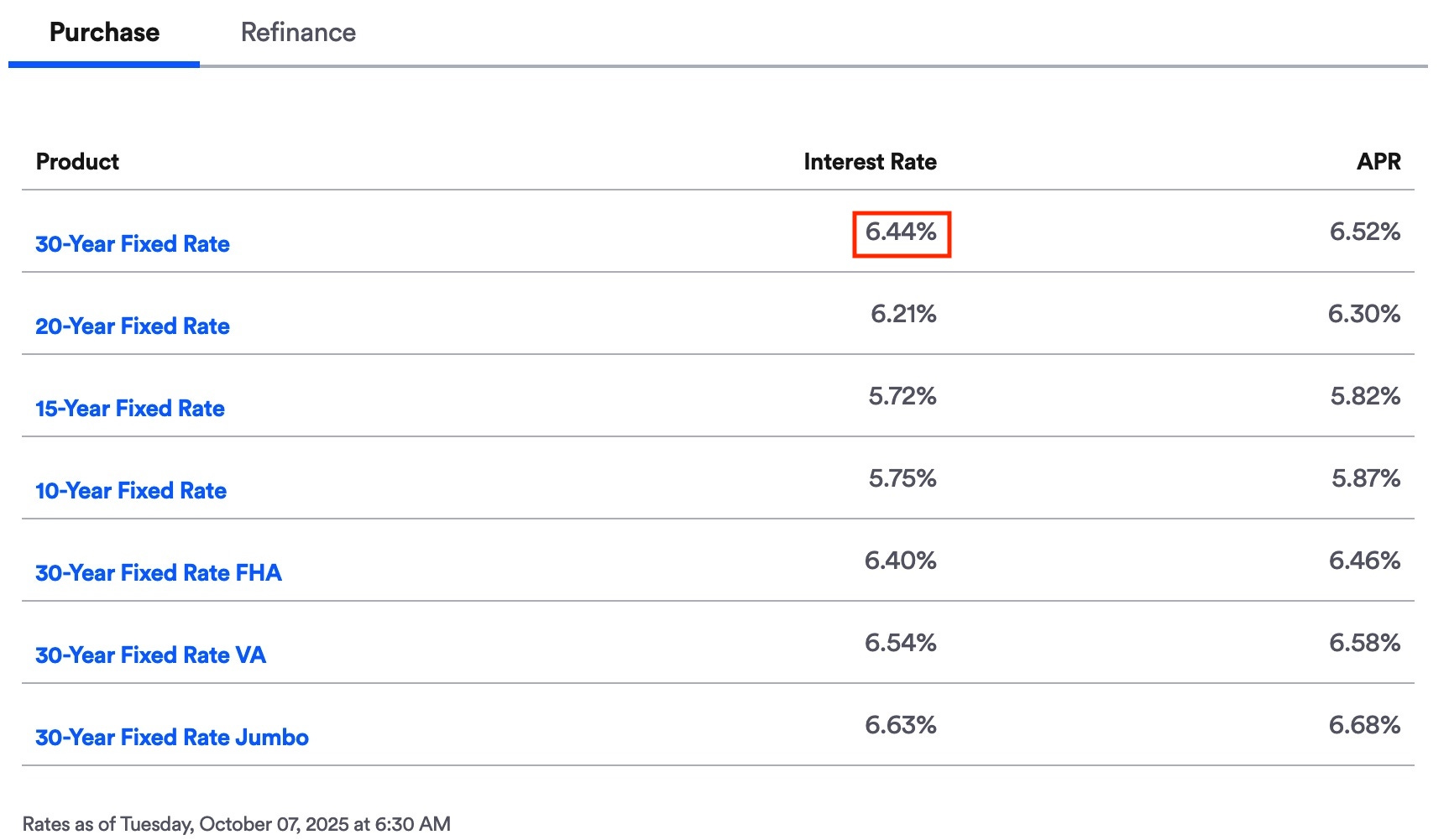Follow the 10-Year Fixed Rate link

131,491
